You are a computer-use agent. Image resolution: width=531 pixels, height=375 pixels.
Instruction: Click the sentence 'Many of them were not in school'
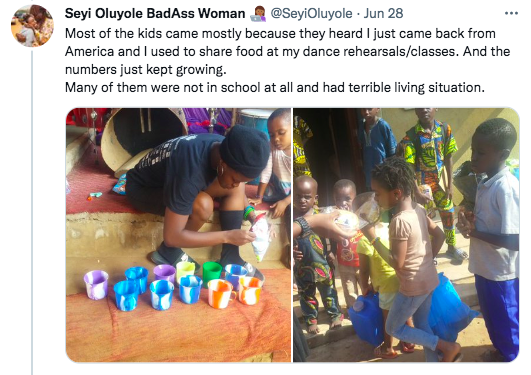[x=275, y=87]
